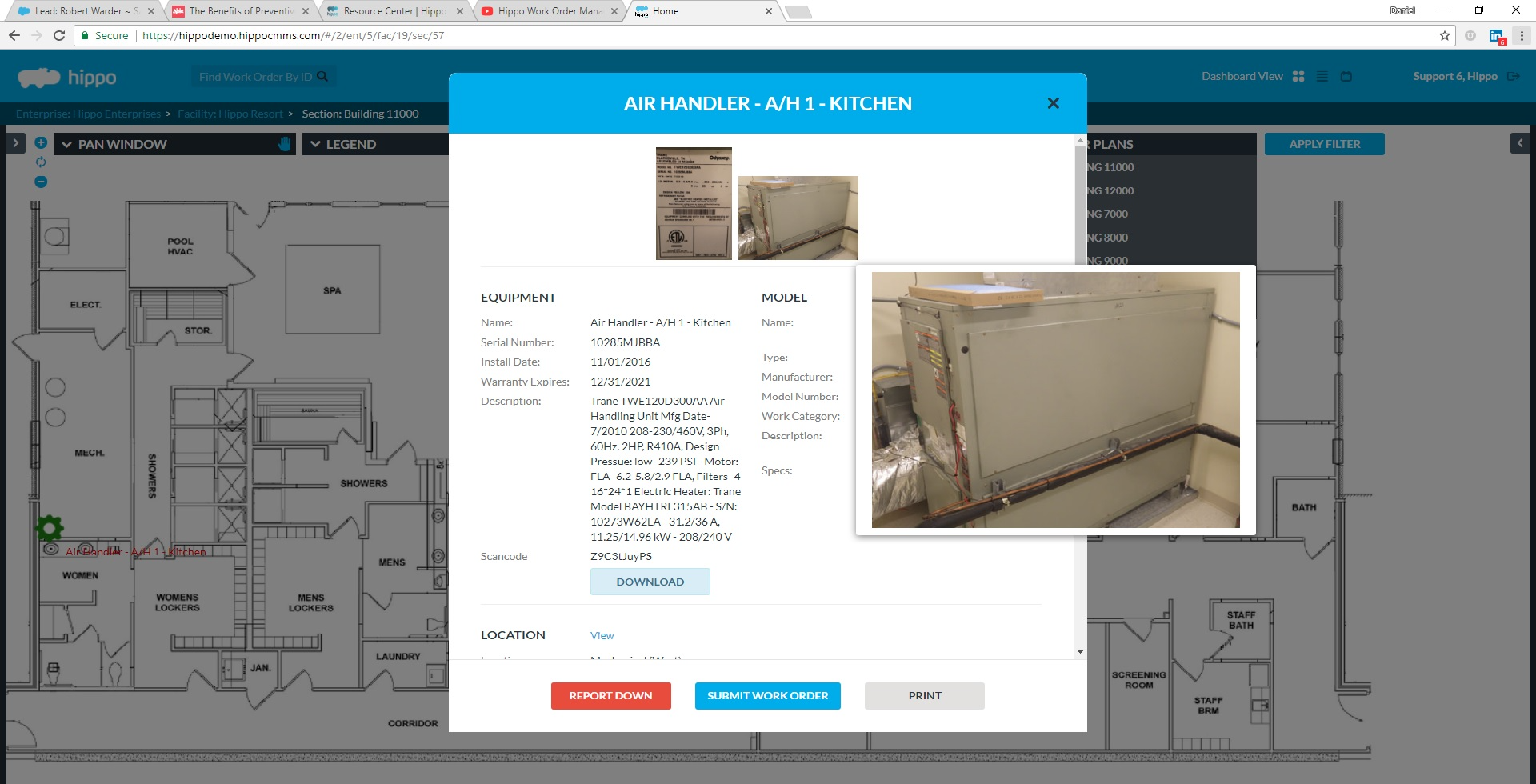This screenshot has height=784, width=1536.
Task: Zoom in on the floor plan
Action: tap(41, 143)
